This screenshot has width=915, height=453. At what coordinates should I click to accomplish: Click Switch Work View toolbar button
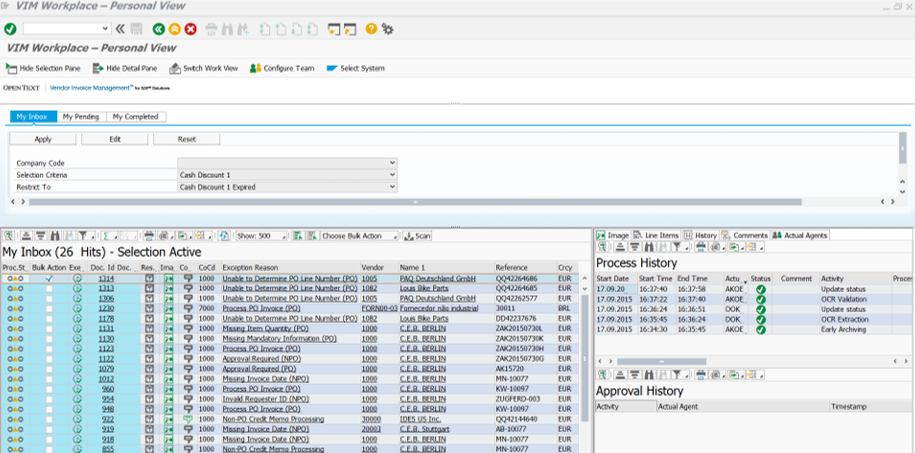[x=204, y=68]
